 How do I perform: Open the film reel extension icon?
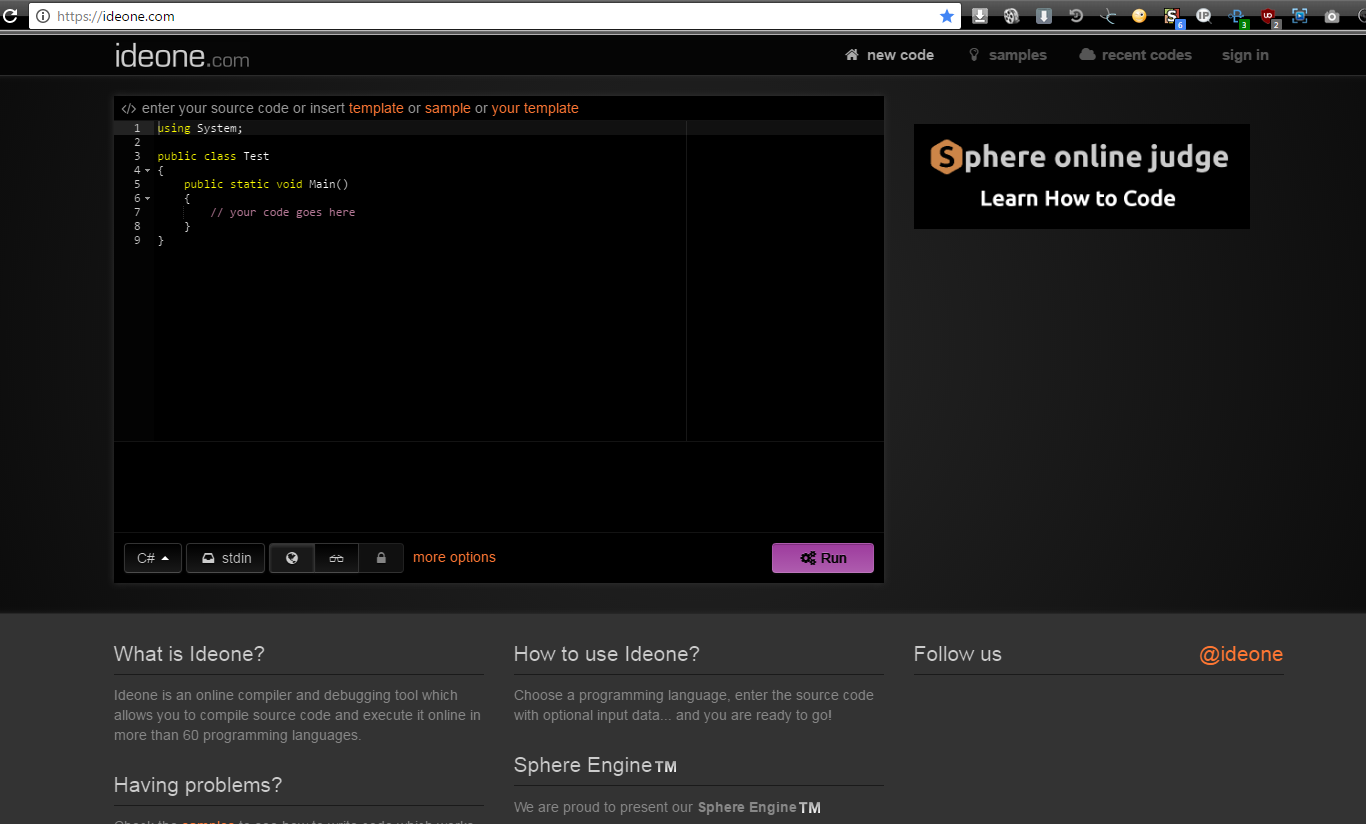(x=1011, y=16)
